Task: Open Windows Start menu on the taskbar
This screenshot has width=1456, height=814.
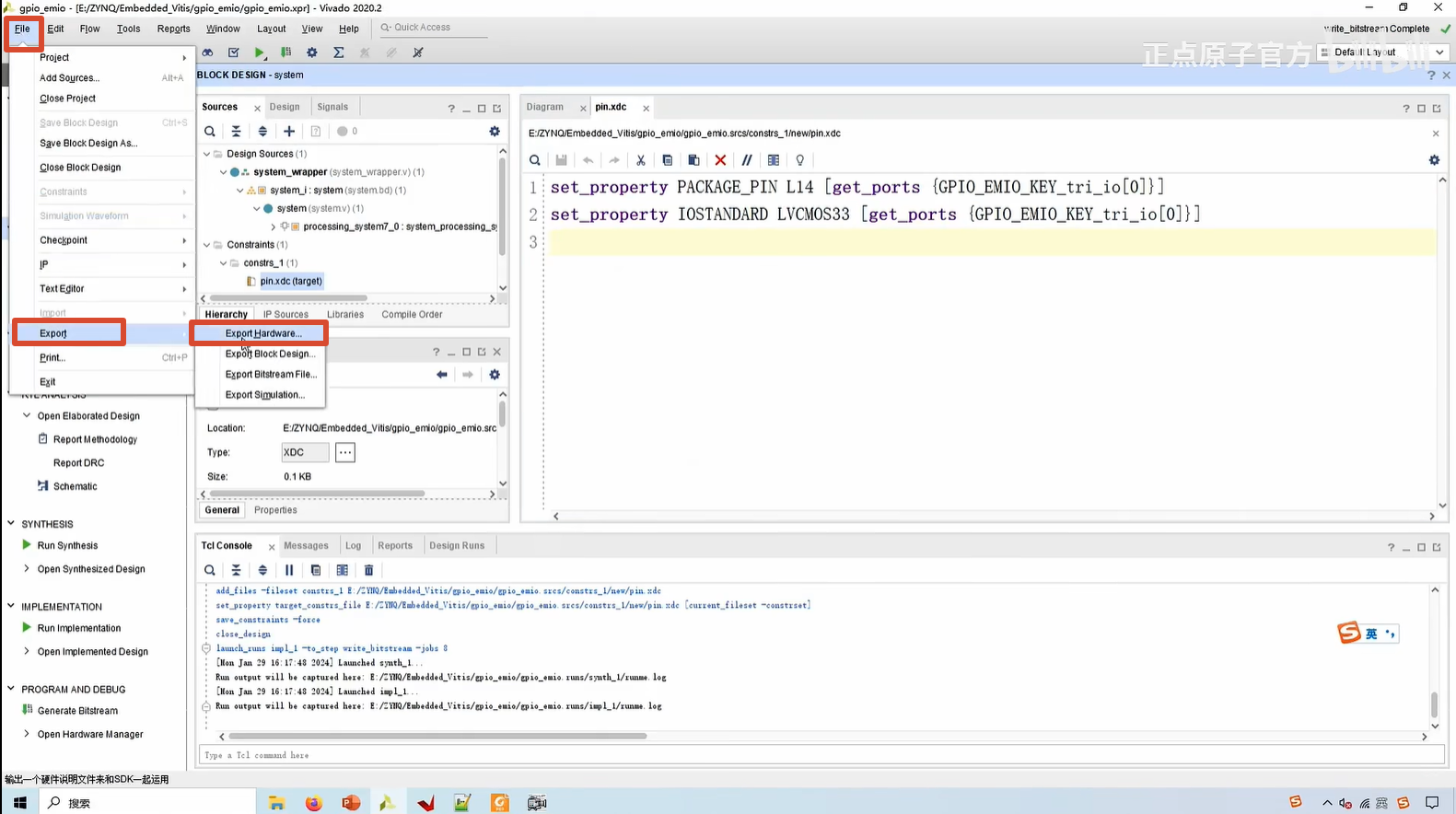Action: click(x=20, y=803)
